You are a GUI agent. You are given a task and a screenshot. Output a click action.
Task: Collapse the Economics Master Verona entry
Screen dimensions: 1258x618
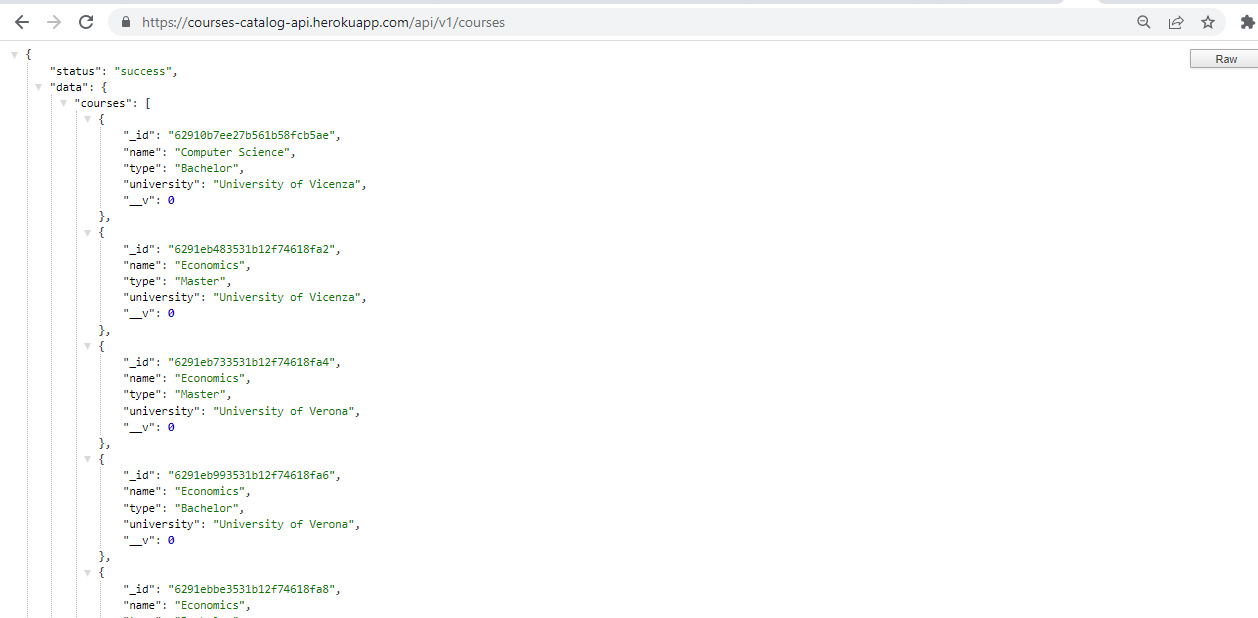coord(88,346)
